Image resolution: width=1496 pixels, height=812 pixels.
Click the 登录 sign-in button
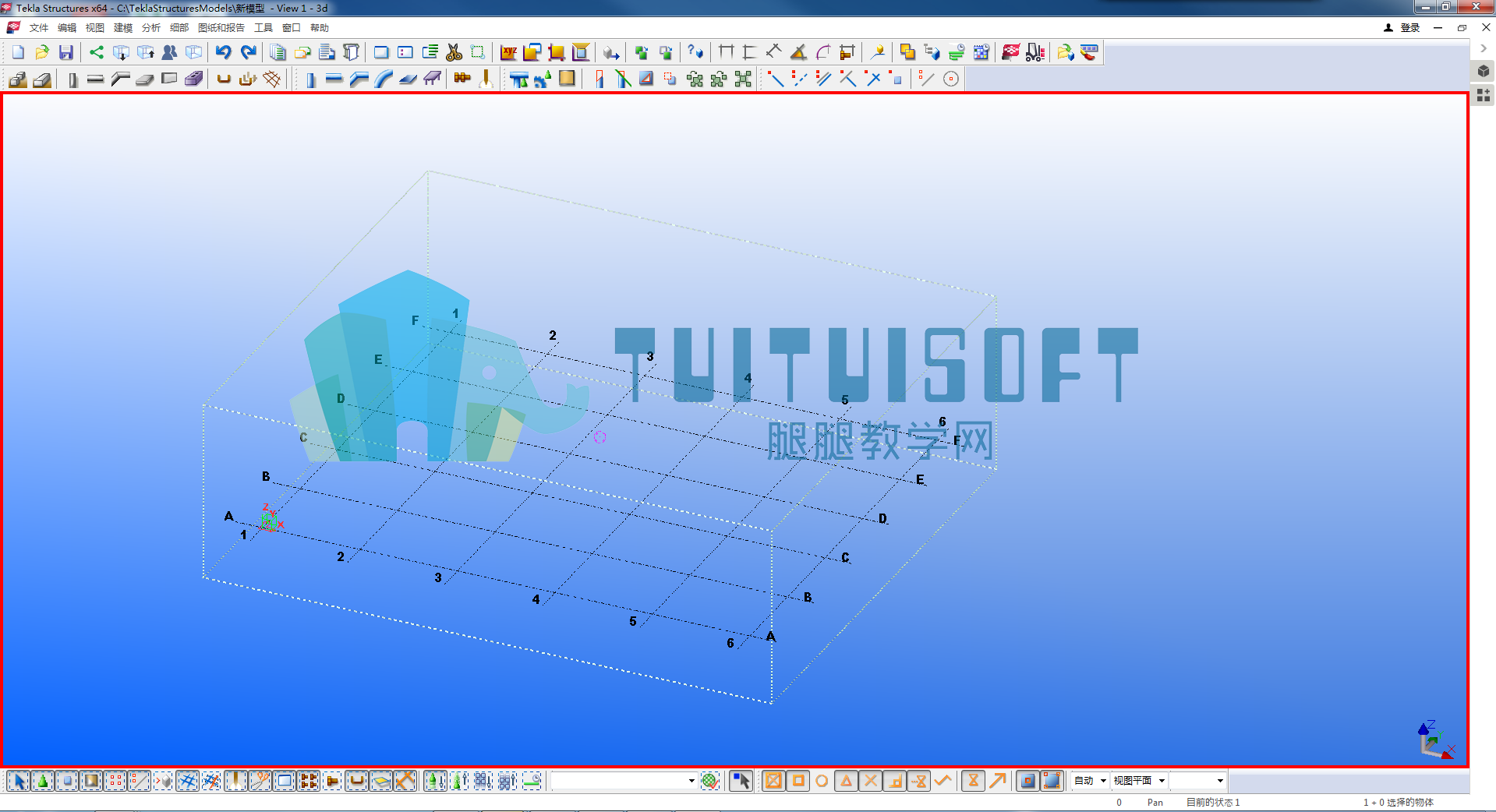coord(1402,28)
